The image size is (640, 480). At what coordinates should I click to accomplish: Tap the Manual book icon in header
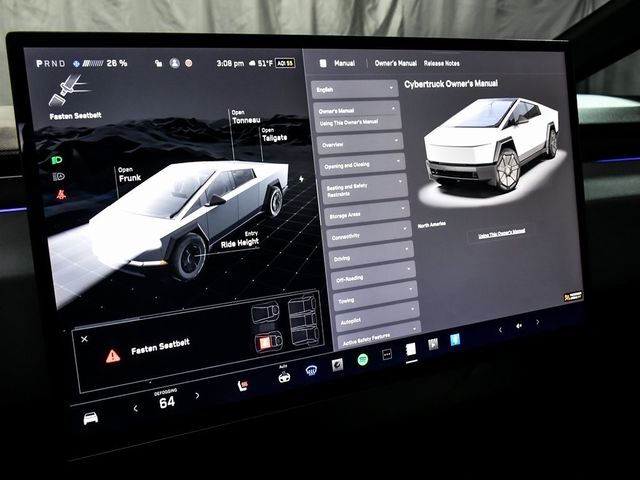(x=323, y=63)
